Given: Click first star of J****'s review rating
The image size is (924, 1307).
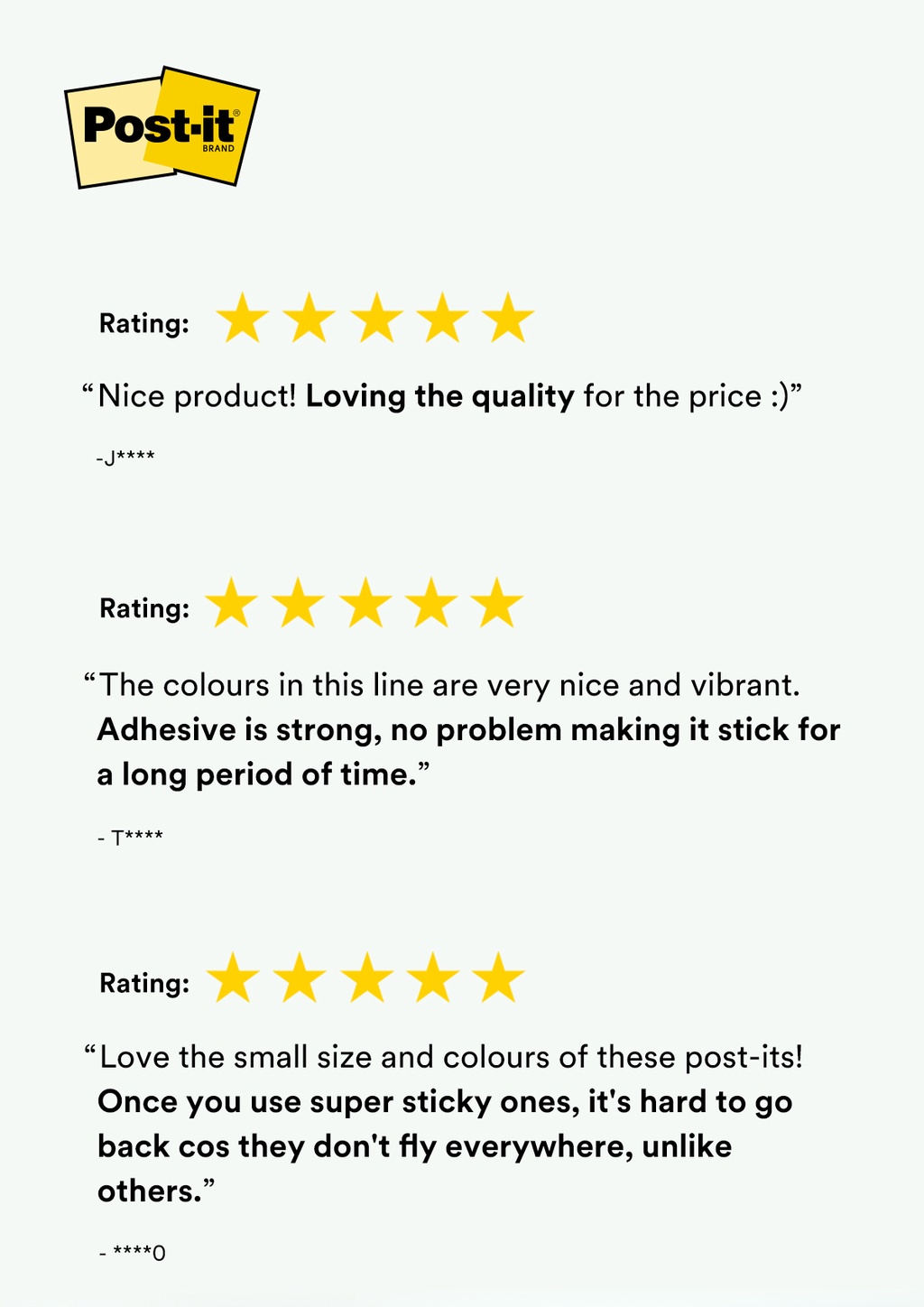Looking at the screenshot, I should [243, 319].
